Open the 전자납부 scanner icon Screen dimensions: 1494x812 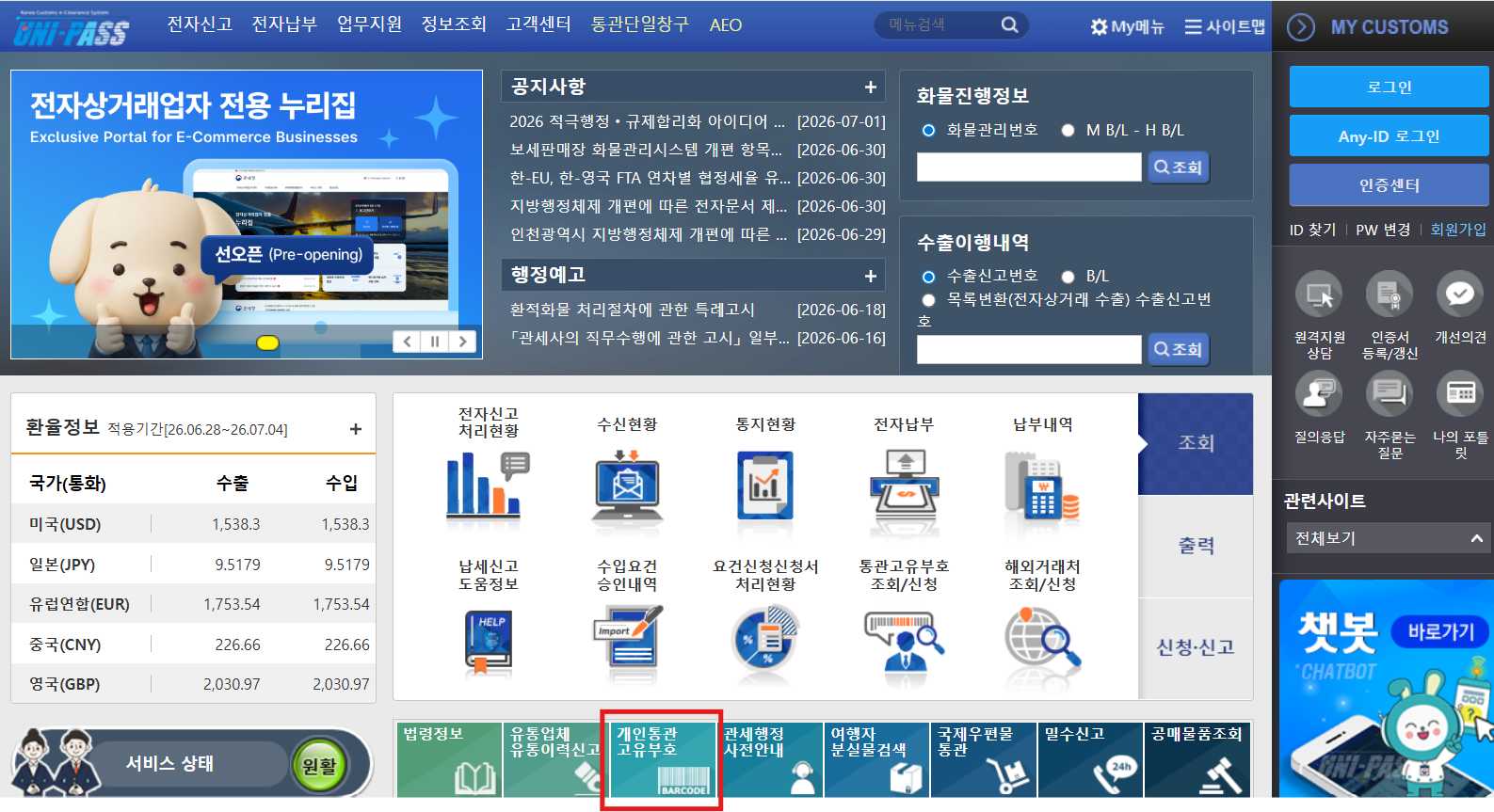(x=904, y=486)
